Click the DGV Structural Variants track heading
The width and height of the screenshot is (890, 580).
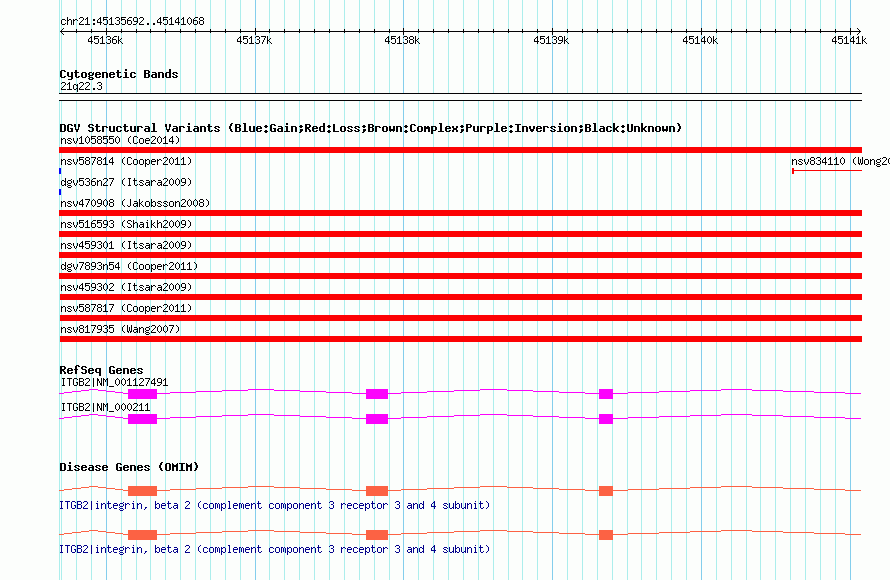pyautogui.click(x=371, y=128)
